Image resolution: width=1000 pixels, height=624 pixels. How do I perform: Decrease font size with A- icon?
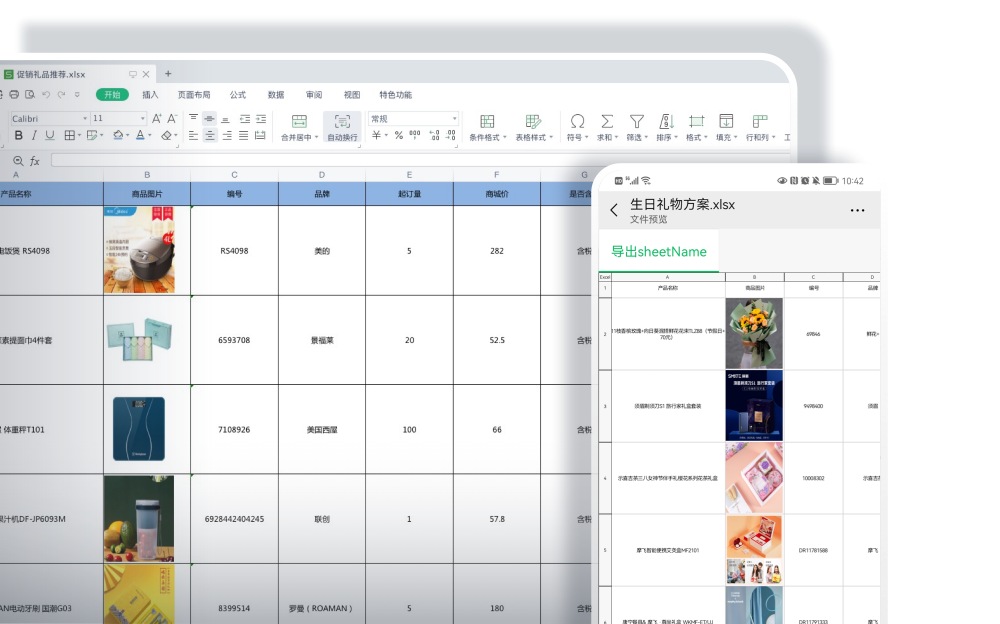pyautogui.click(x=172, y=119)
